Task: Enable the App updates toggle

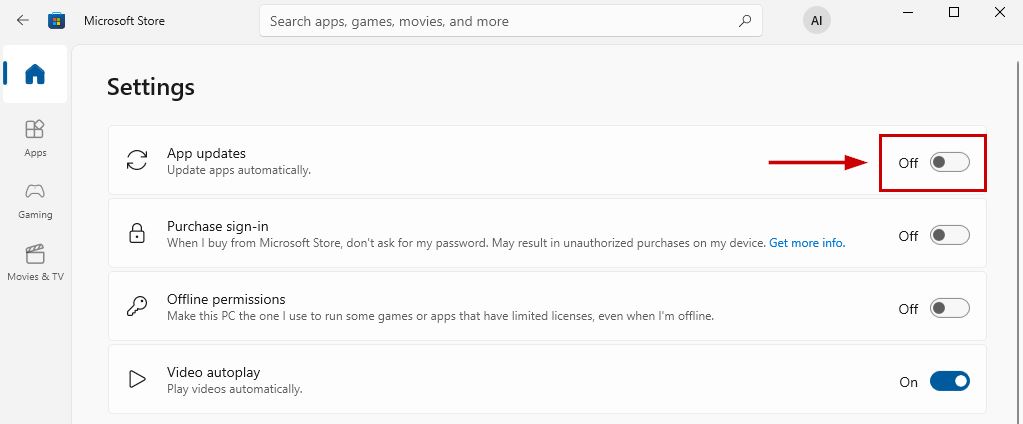Action: pyautogui.click(x=949, y=162)
